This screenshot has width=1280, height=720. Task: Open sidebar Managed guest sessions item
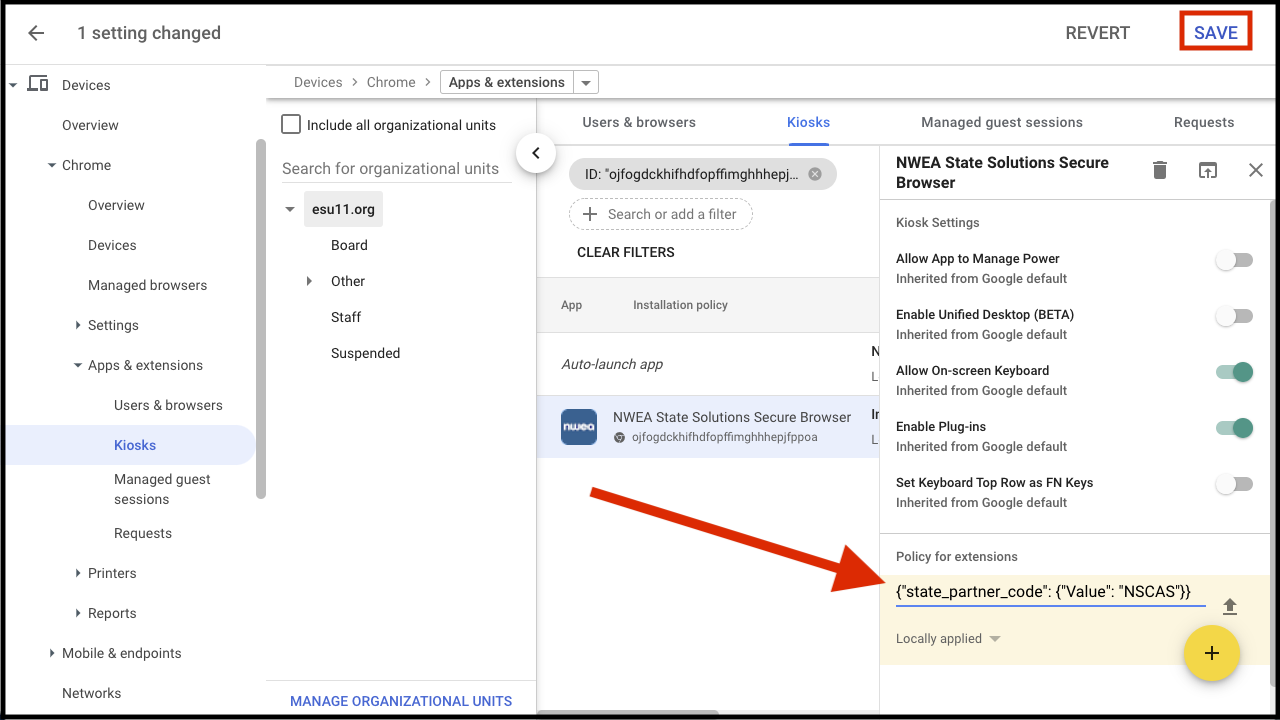coord(162,489)
